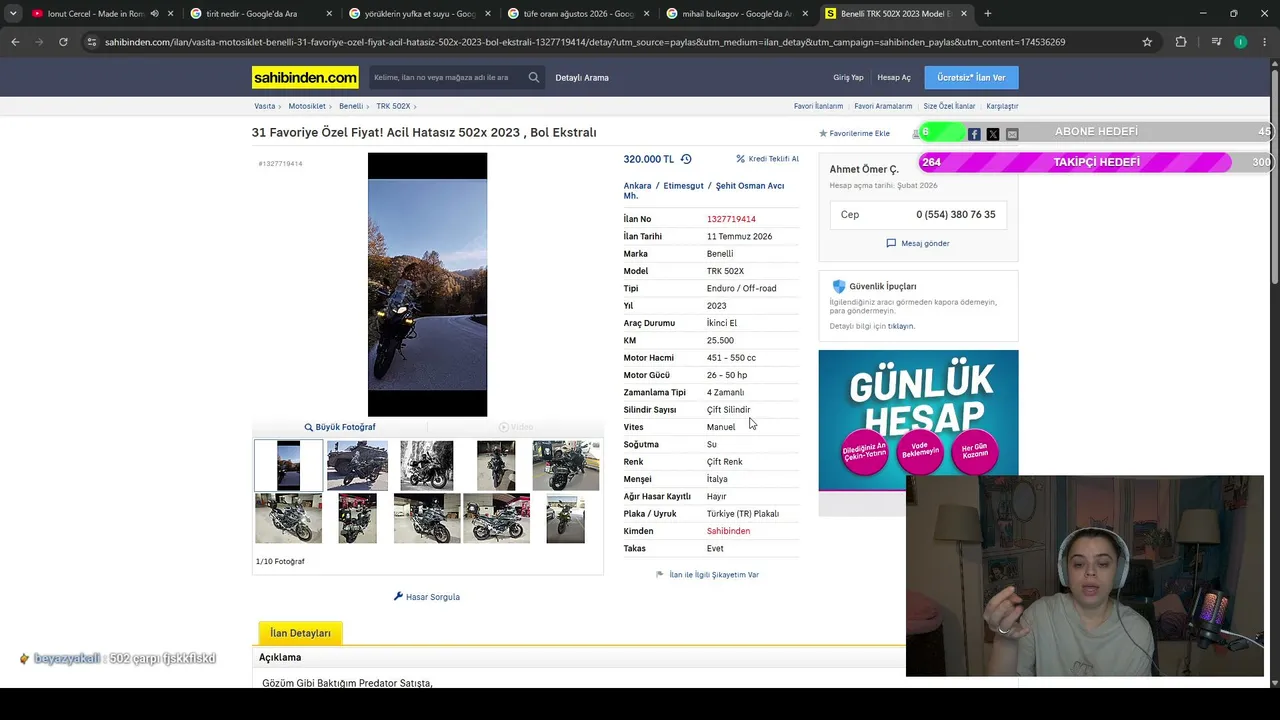1280x720 pixels.
Task: Click the price 320.000 TL
Action: tap(649, 159)
